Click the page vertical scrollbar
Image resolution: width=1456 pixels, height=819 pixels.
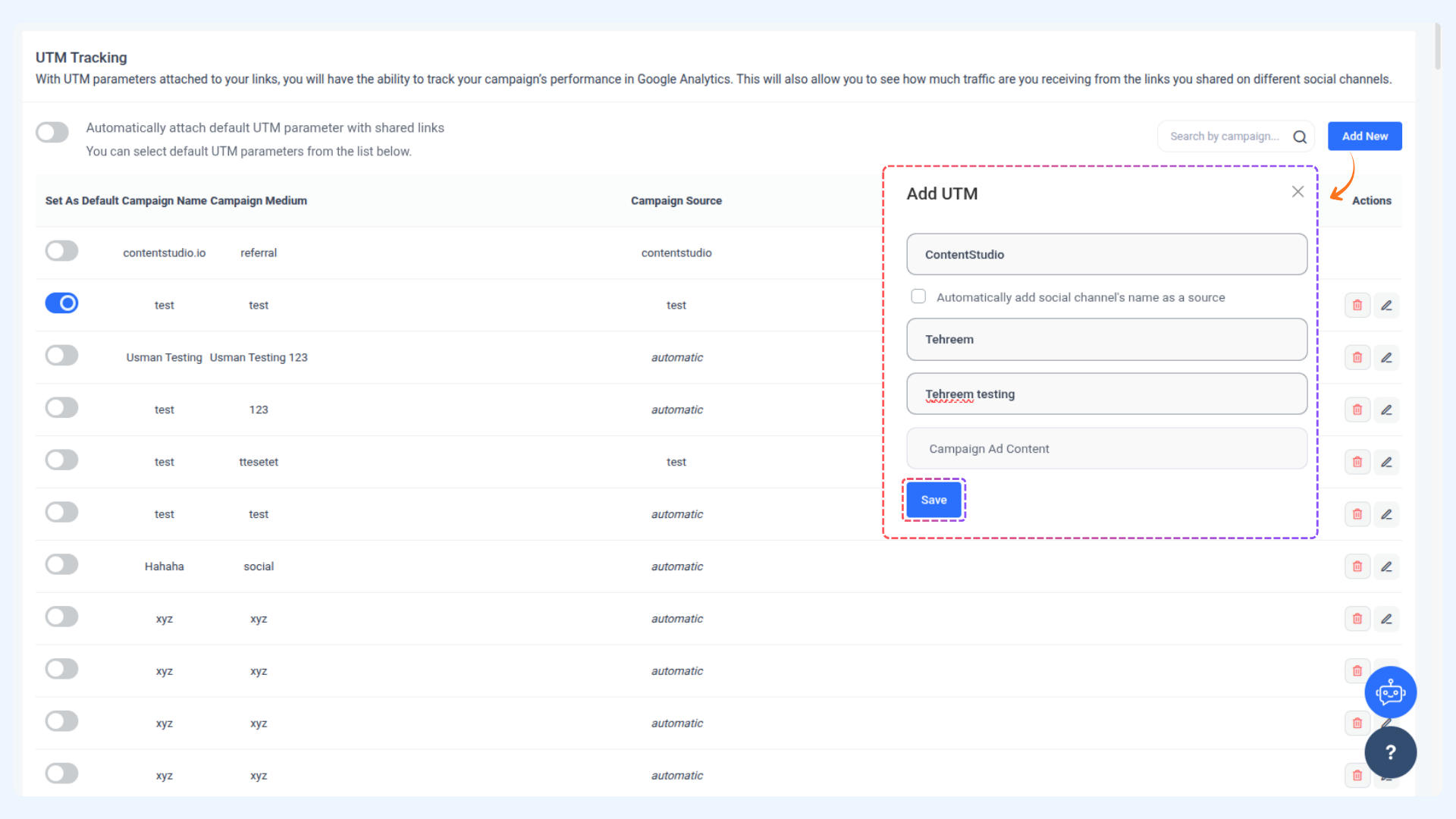(1437, 45)
